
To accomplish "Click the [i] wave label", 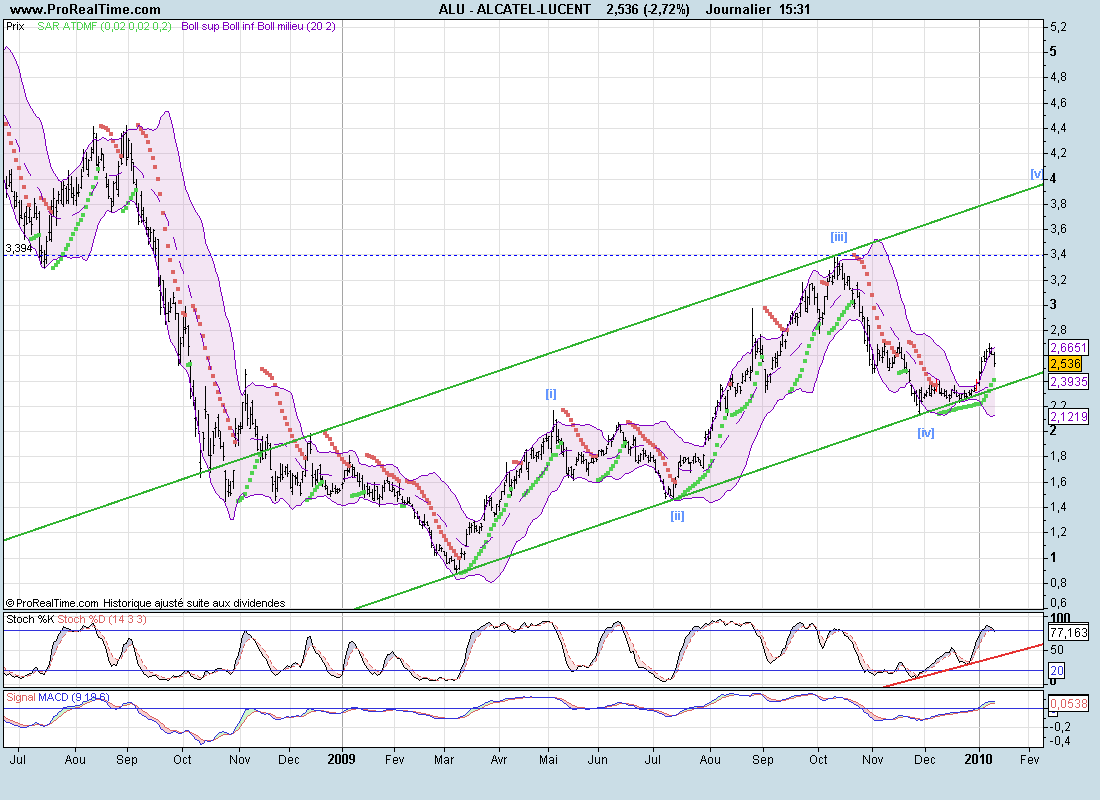I will [551, 394].
